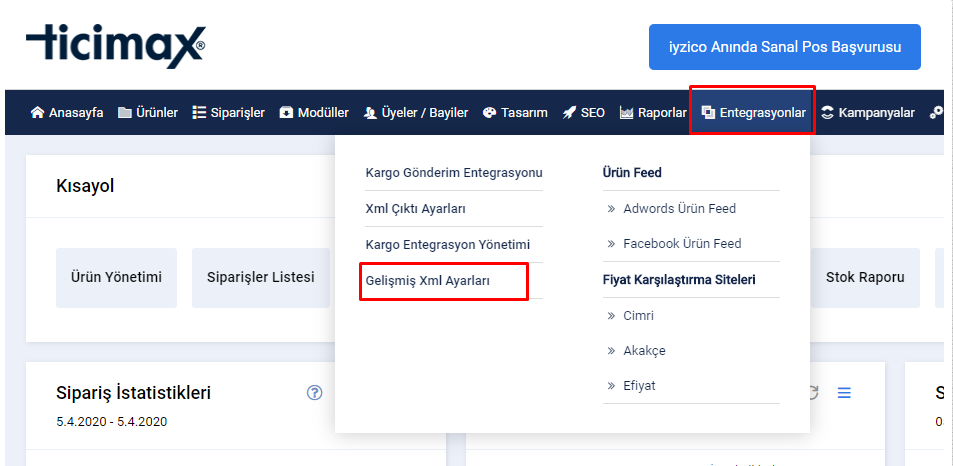Screen dimensions: 953x466
Task: Open Facebook Ürün Feed
Action: [682, 244]
